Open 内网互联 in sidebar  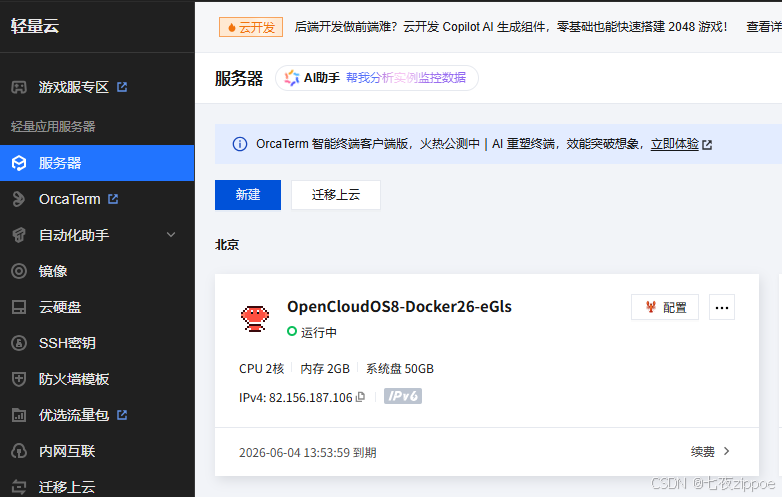click(67, 451)
